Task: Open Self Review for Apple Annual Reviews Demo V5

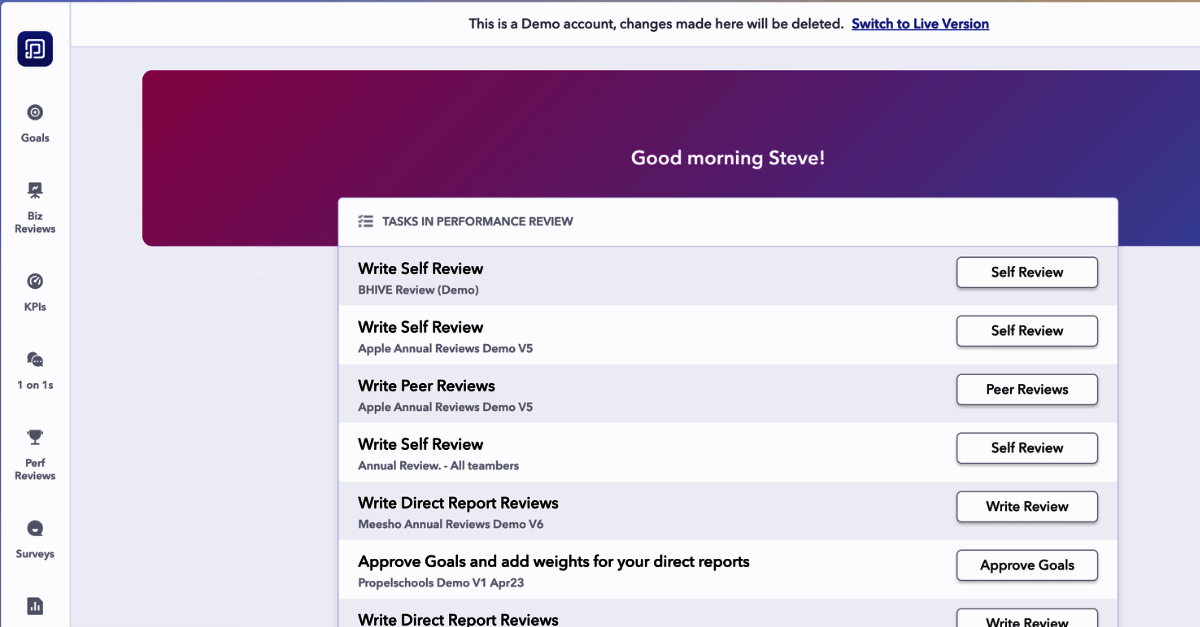Action: click(x=1026, y=331)
